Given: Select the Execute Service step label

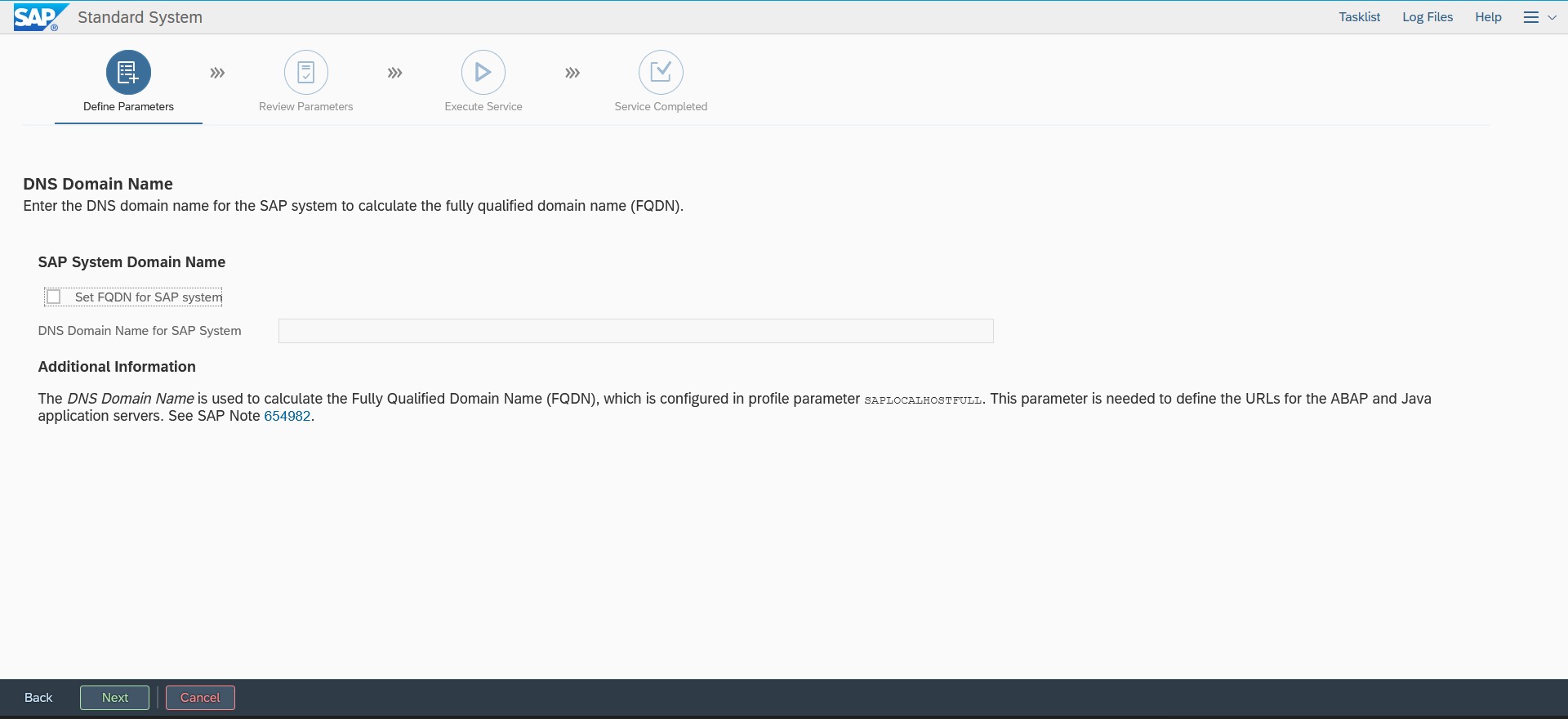Looking at the screenshot, I should tap(483, 106).
